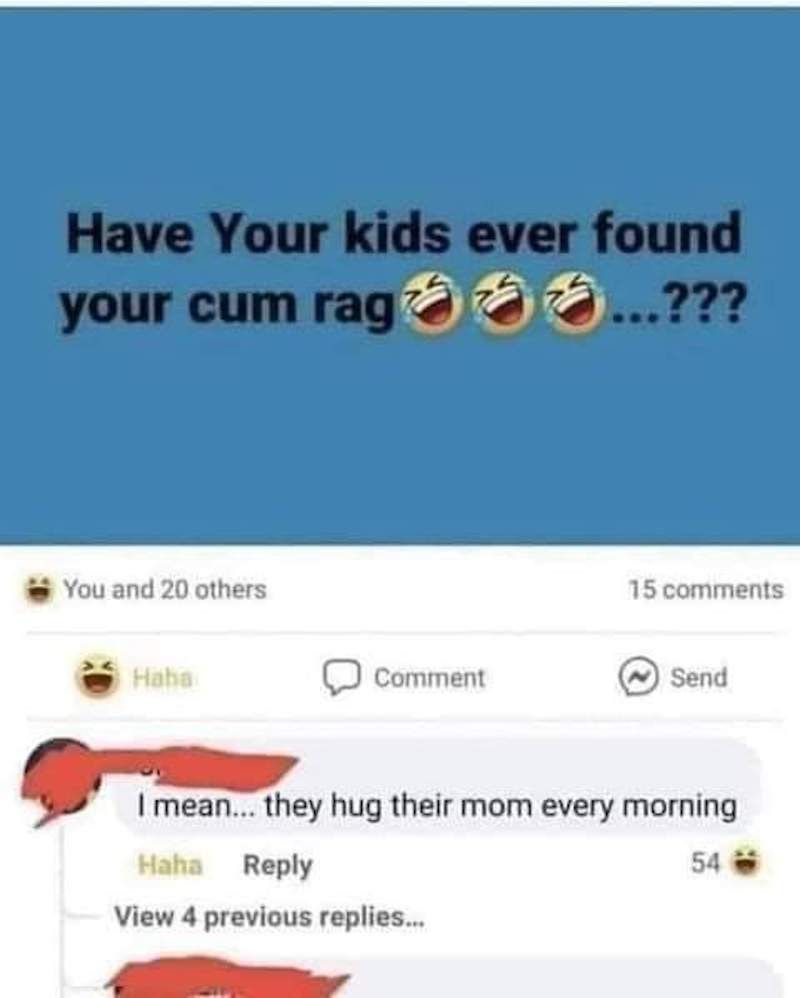Tap the Comment speech bubble icon
800x998 pixels.
(342, 678)
